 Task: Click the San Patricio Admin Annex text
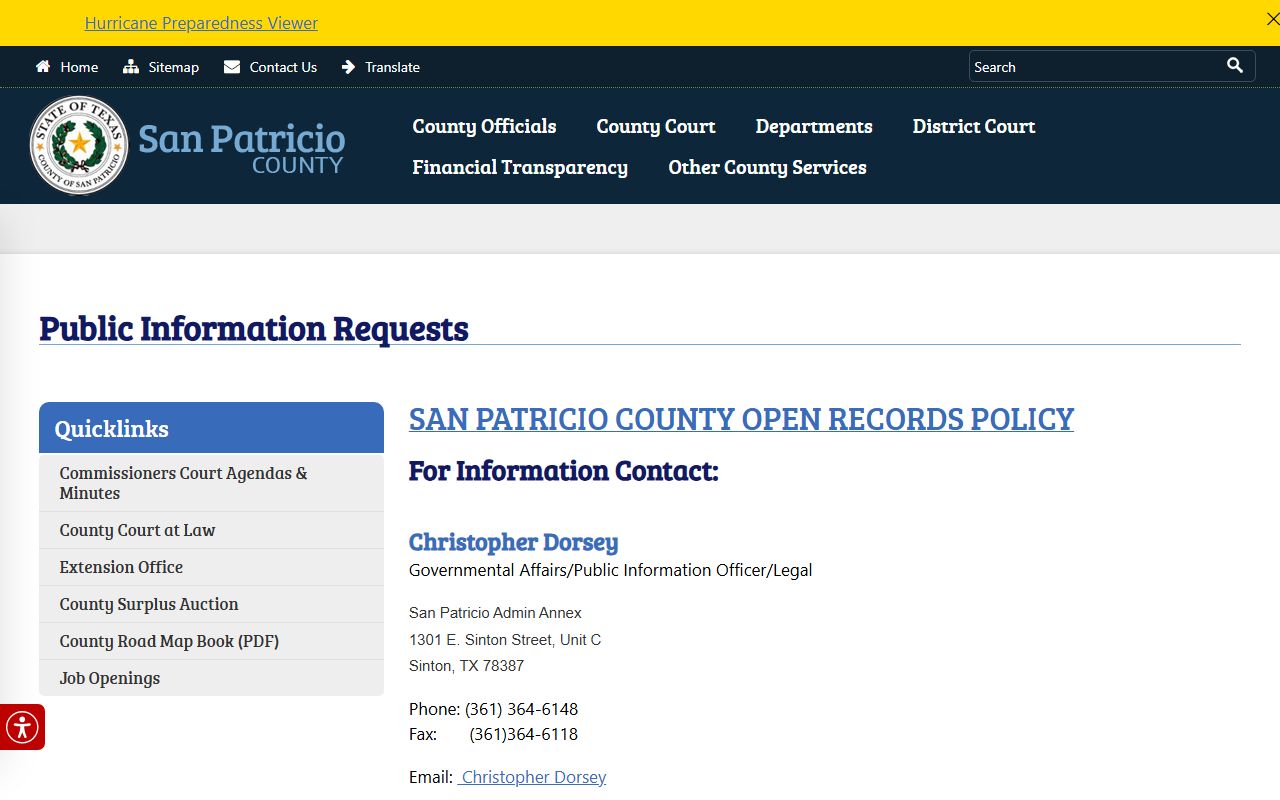click(x=495, y=613)
